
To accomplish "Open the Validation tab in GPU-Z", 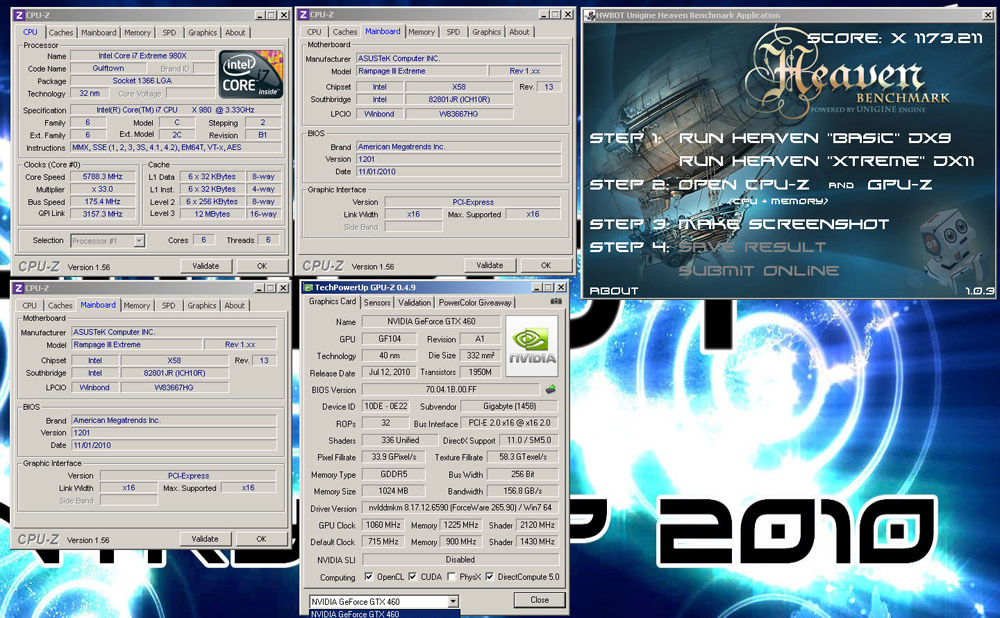I will point(415,302).
